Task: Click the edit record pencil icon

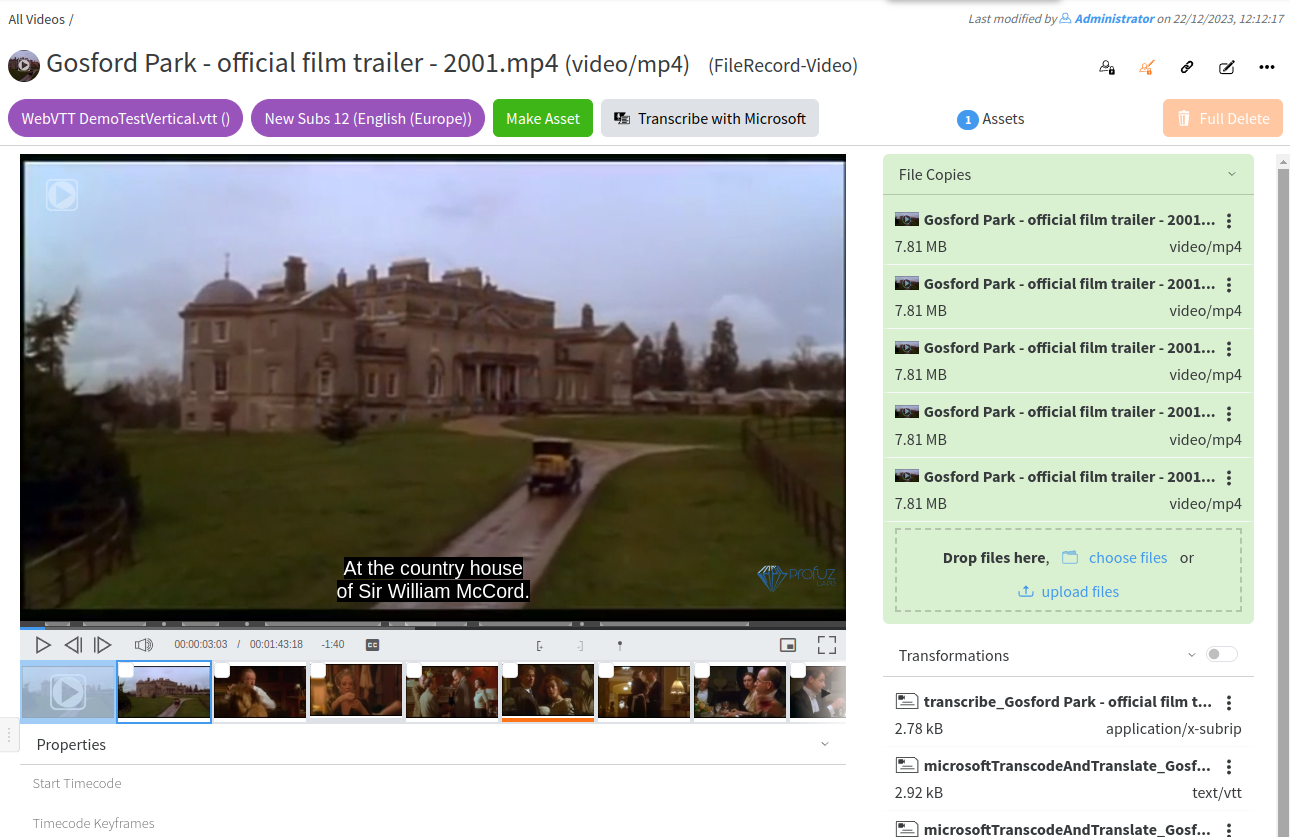Action: 1227,67
